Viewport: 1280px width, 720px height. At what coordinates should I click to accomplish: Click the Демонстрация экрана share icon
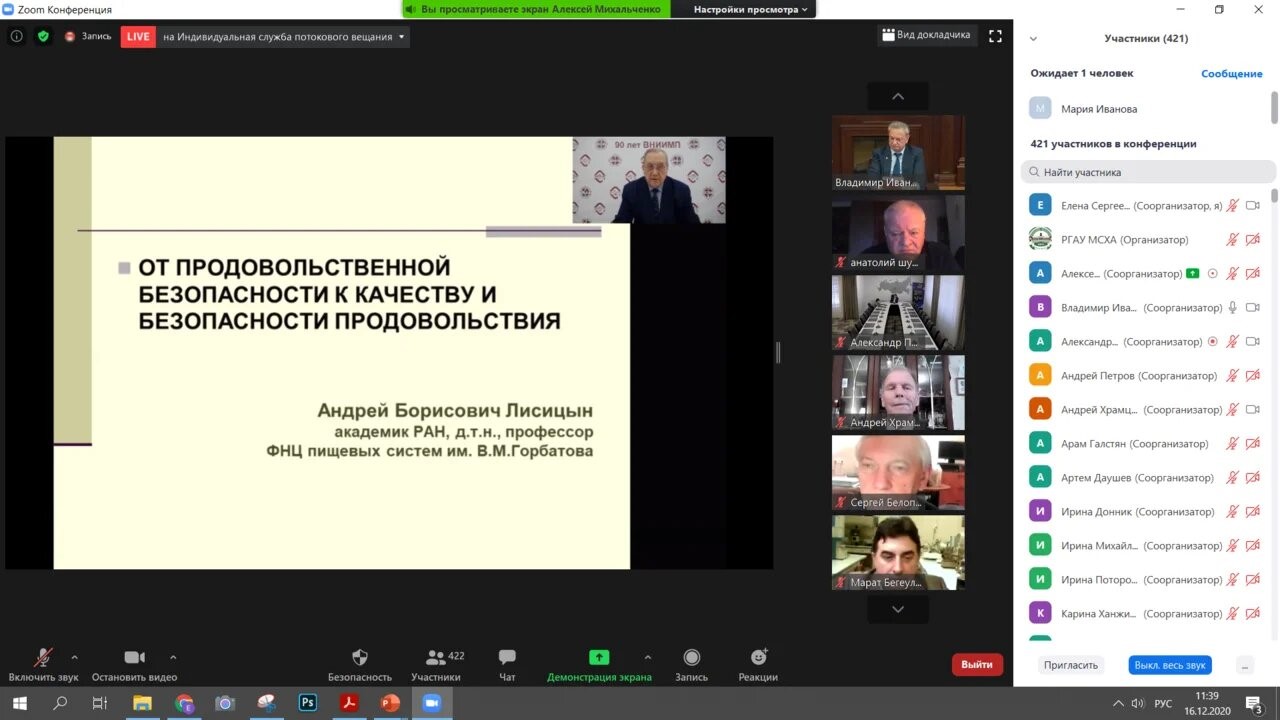point(599,658)
